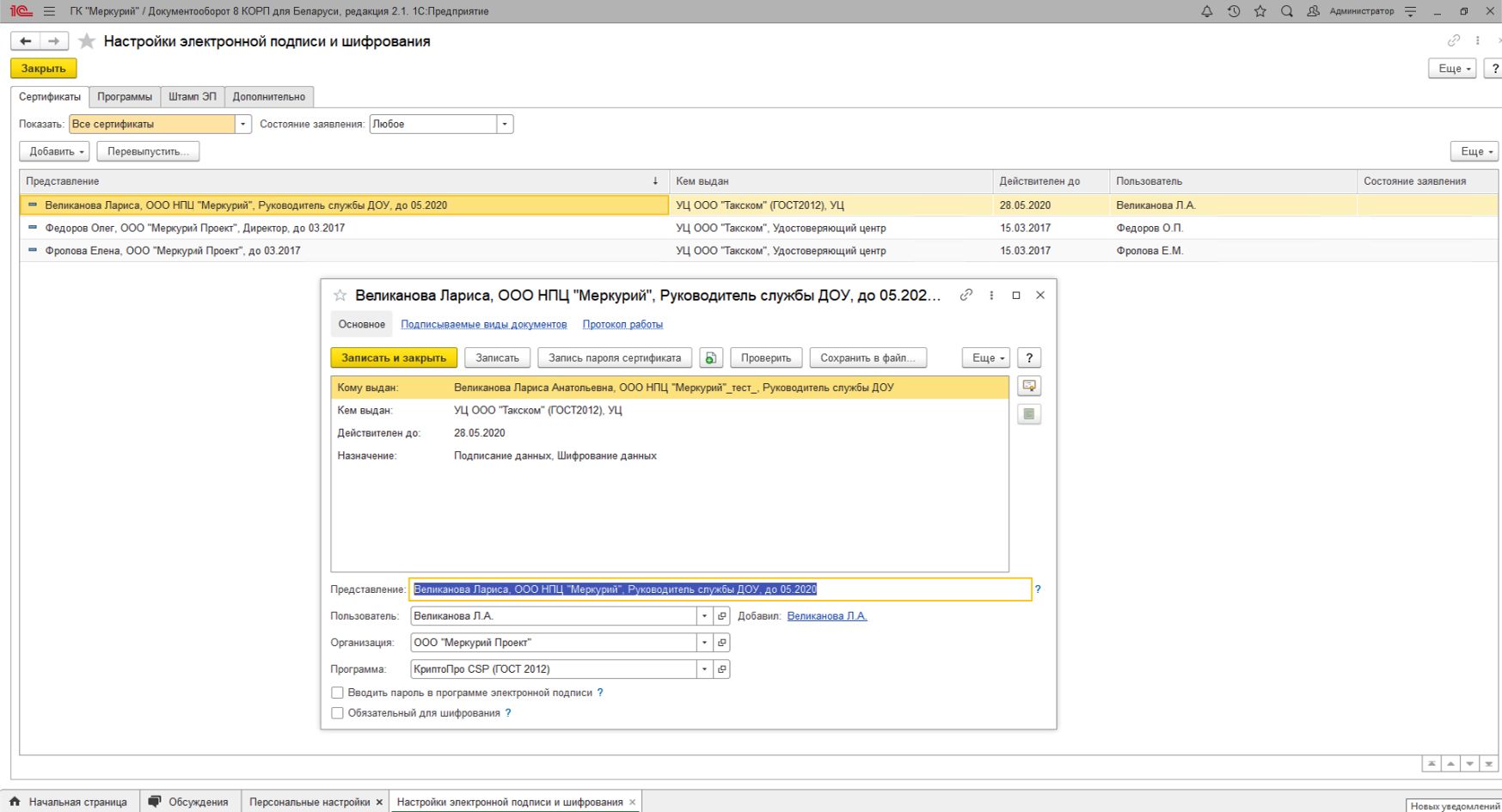The image size is (1502, 812).
Task: Click Проверить button
Action: point(766,357)
